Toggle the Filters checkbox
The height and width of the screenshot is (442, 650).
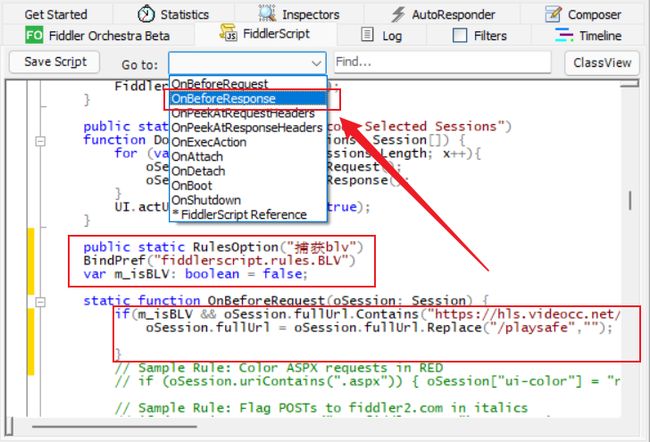460,35
